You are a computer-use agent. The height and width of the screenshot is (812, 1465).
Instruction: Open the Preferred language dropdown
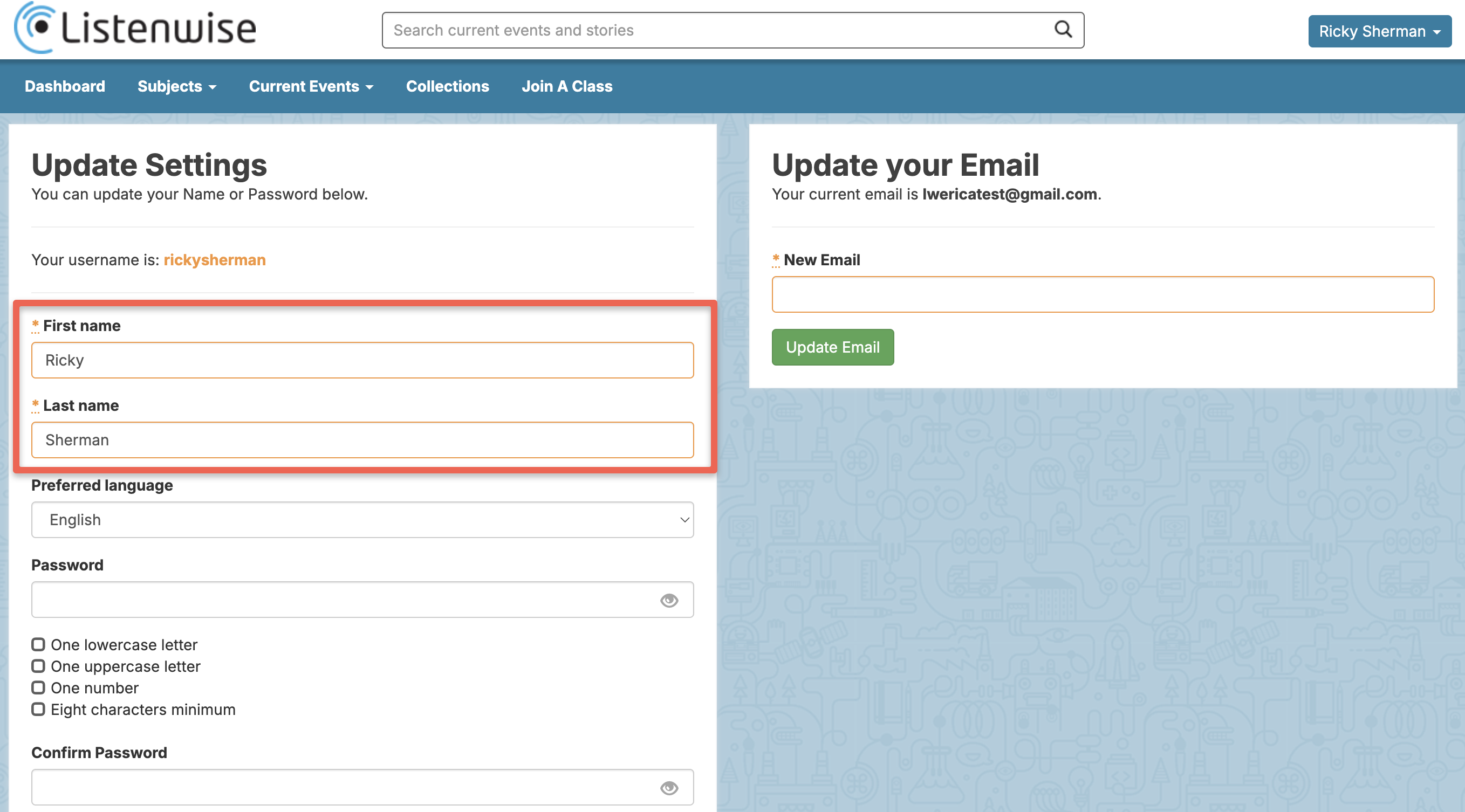click(x=362, y=520)
